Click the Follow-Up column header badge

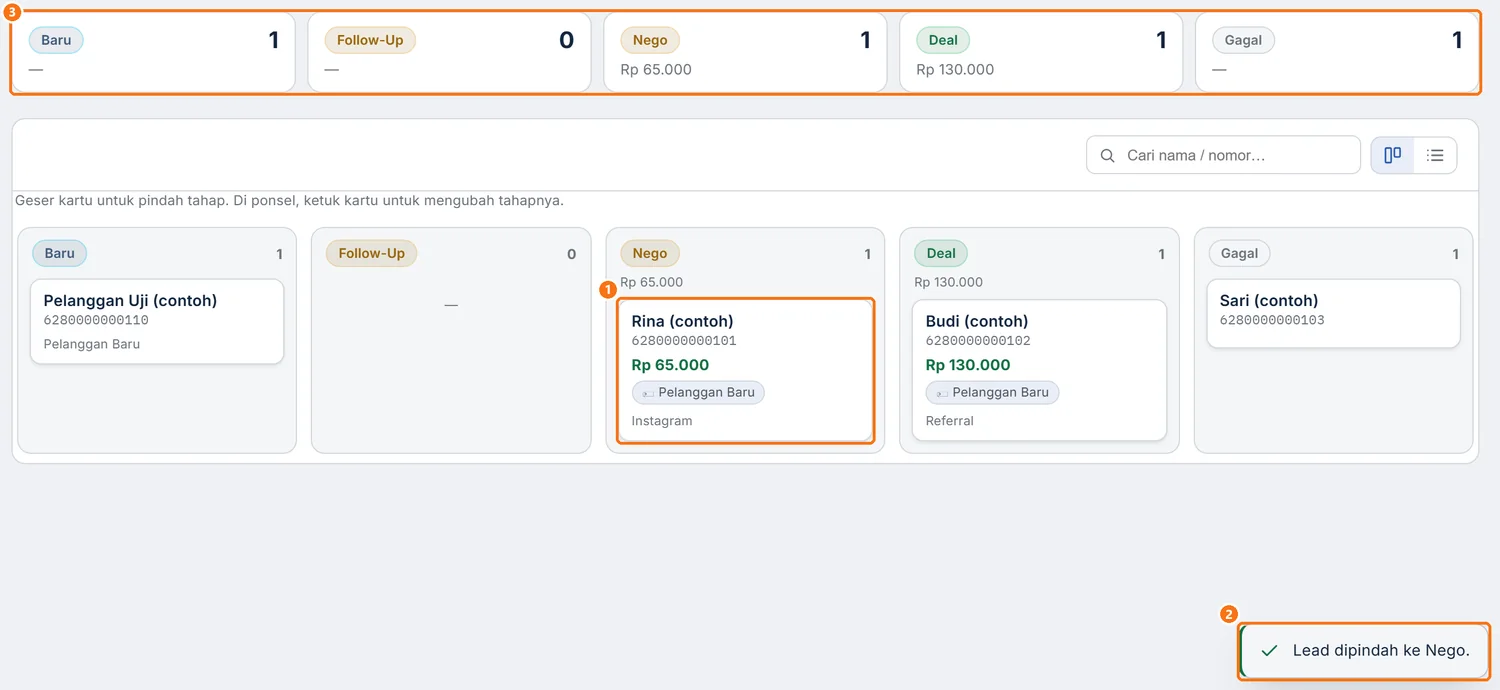371,253
